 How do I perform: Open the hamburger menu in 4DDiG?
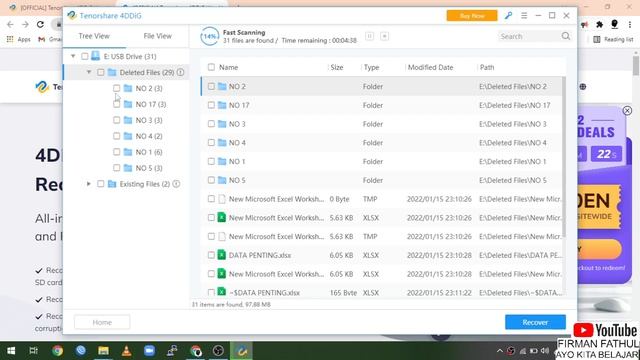pos(524,16)
